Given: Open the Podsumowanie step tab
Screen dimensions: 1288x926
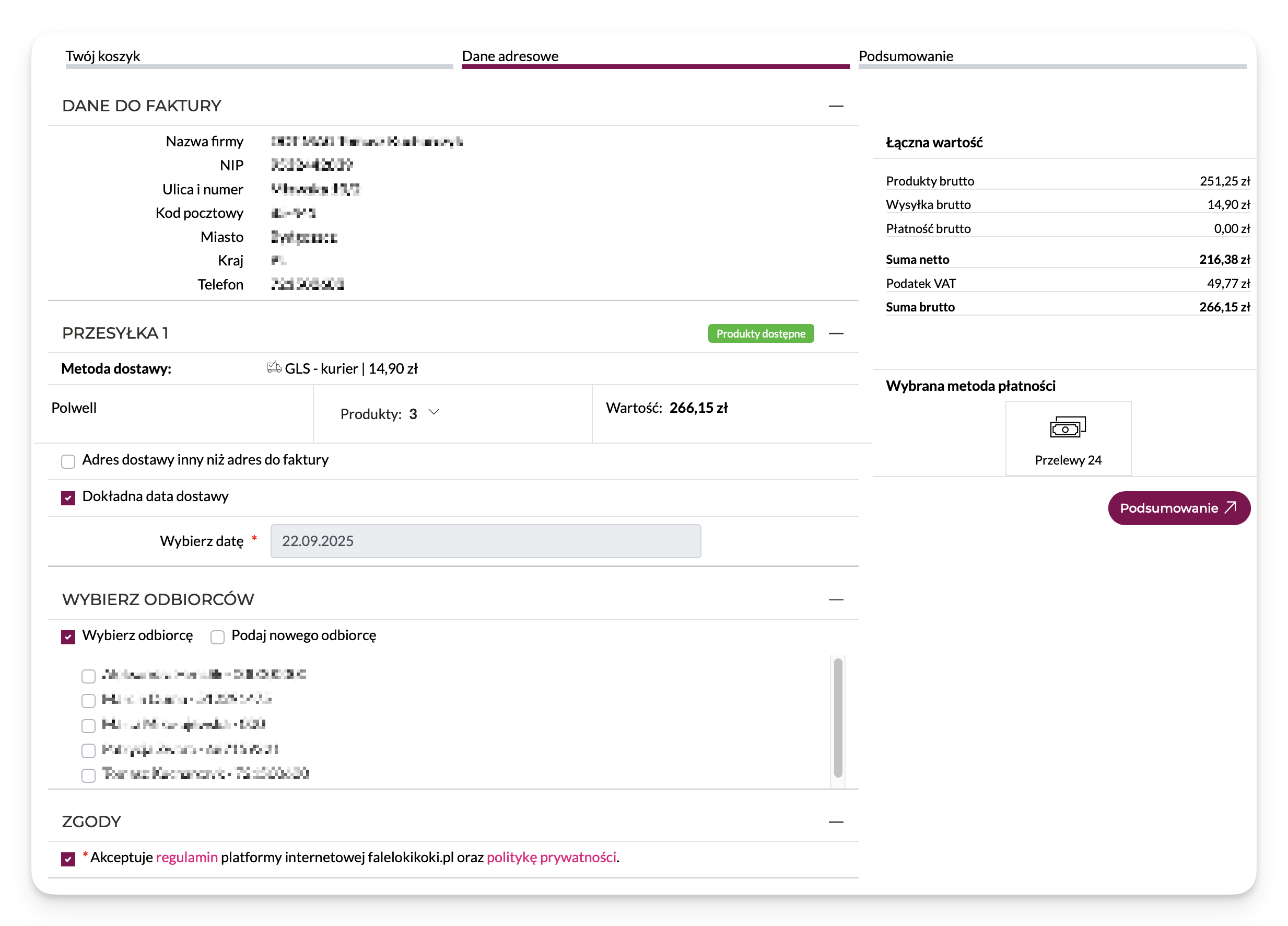Looking at the screenshot, I should click(905, 56).
